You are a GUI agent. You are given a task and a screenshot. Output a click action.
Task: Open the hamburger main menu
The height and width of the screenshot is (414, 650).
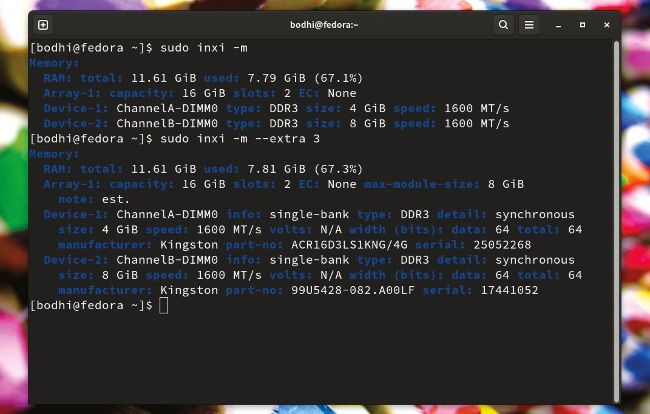(529, 24)
